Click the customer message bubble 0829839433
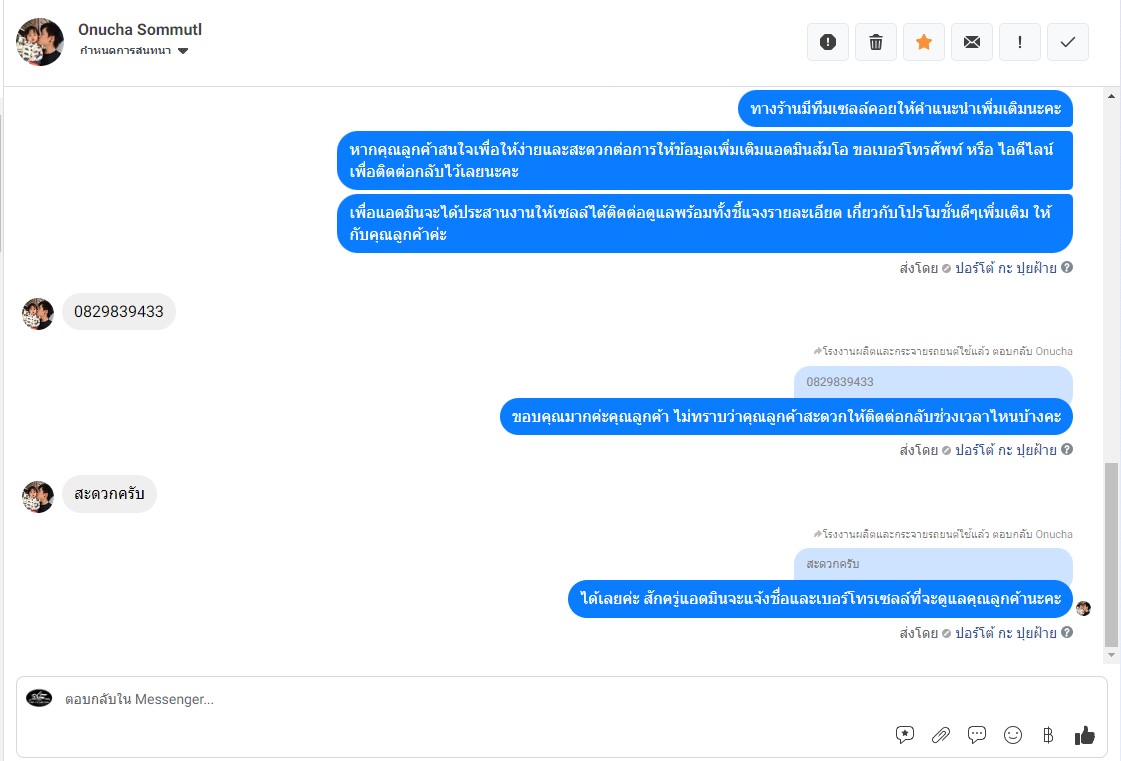1121x761 pixels. (119, 312)
